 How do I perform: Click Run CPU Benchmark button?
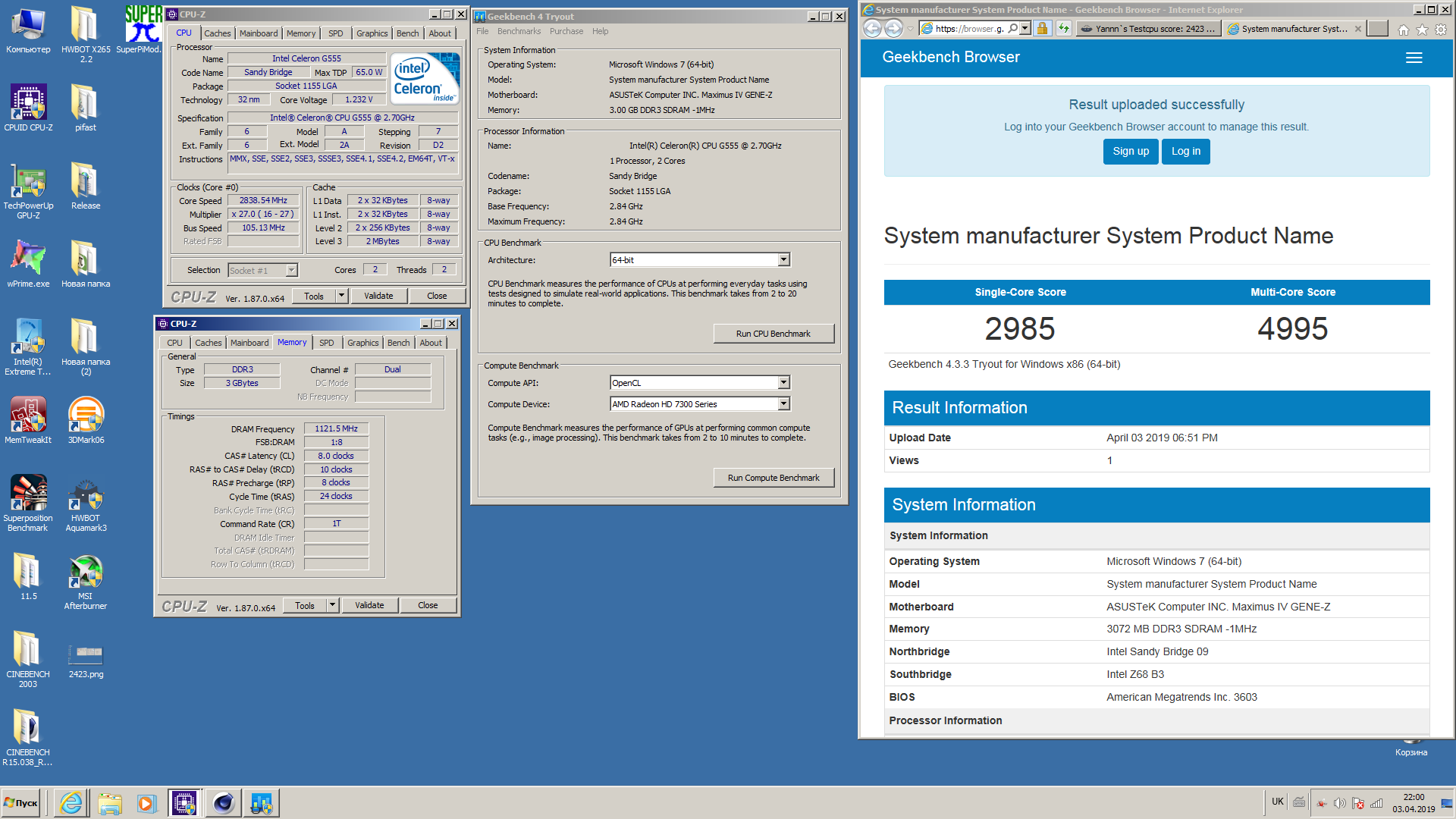773,334
